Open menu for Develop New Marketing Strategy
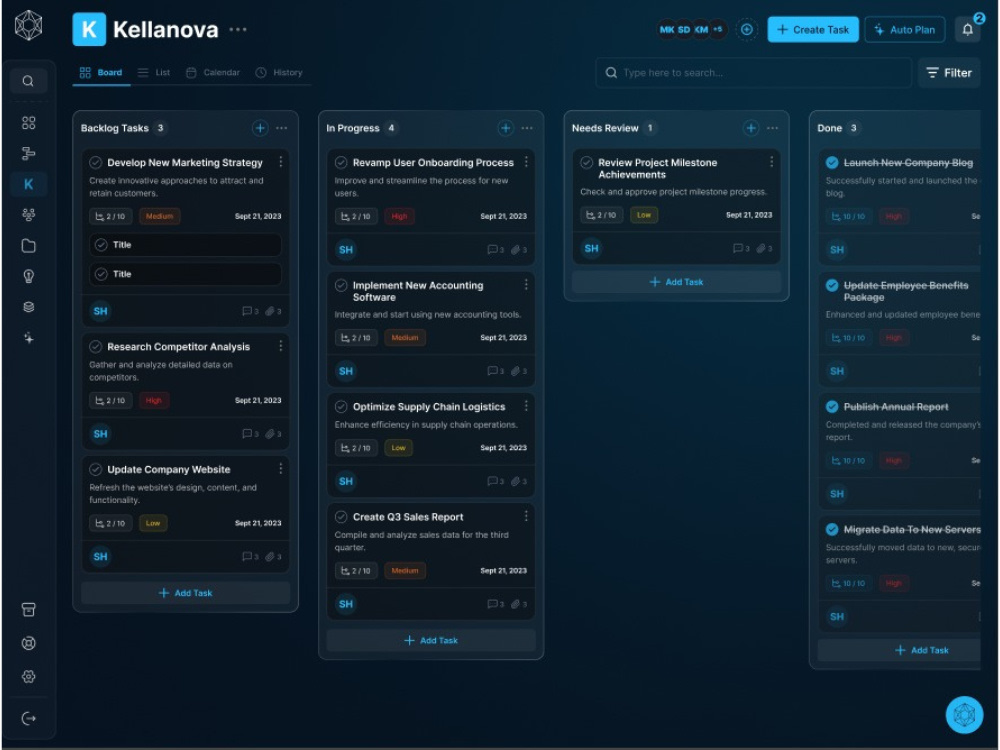Screen dimensions: 1000x750 click(x=281, y=162)
